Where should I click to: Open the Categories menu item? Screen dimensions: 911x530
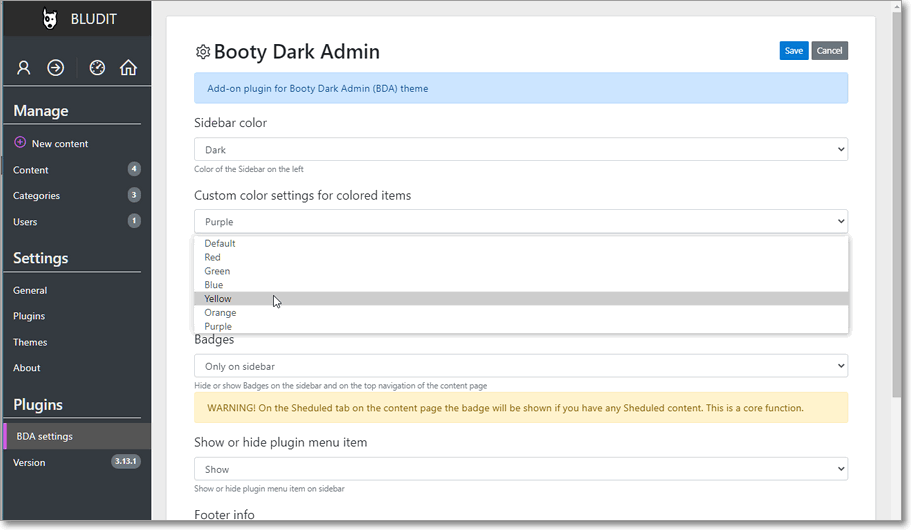[x=36, y=196]
